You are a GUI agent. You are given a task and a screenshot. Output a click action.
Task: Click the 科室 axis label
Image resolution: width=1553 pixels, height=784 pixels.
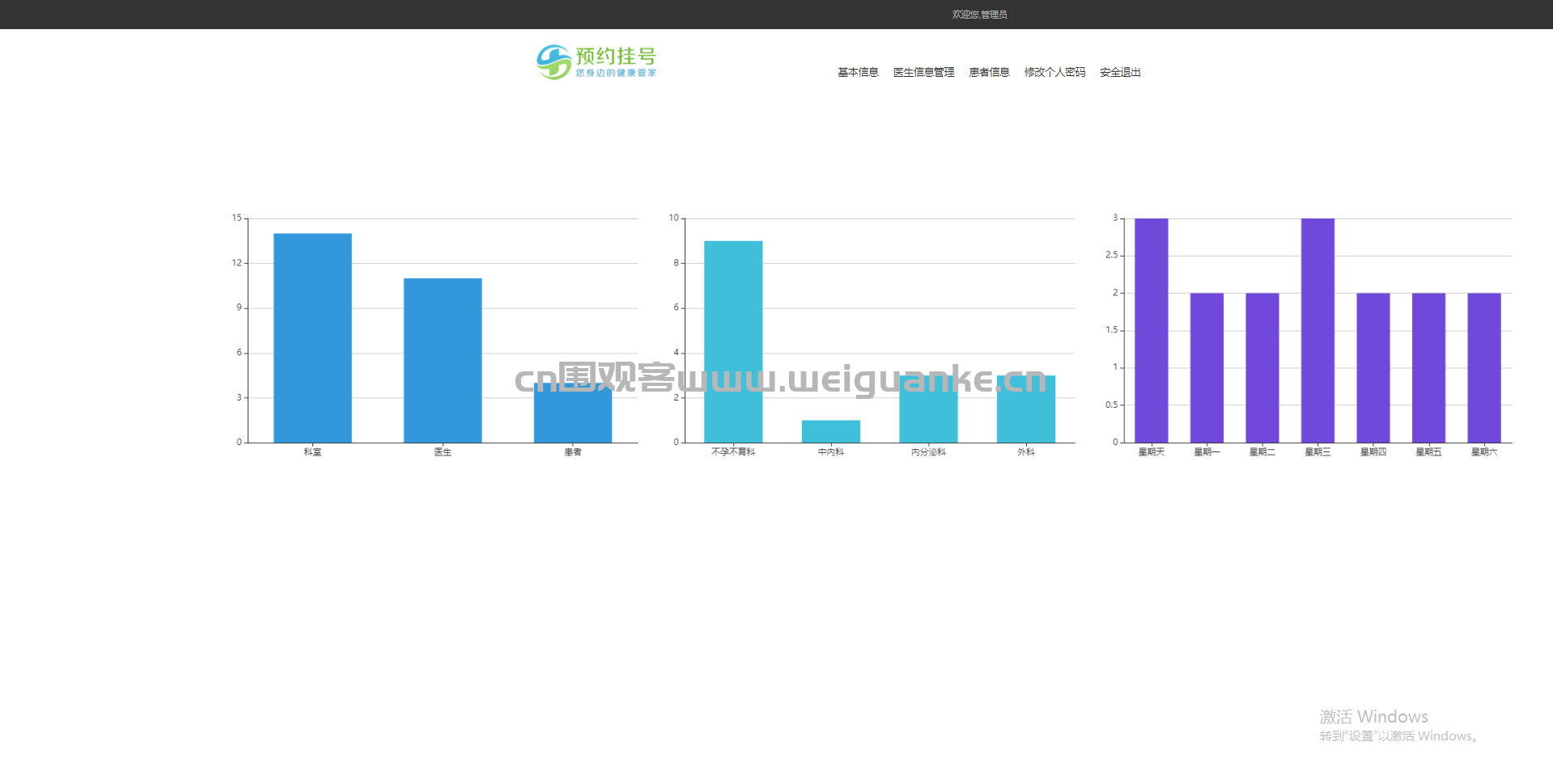coord(312,452)
